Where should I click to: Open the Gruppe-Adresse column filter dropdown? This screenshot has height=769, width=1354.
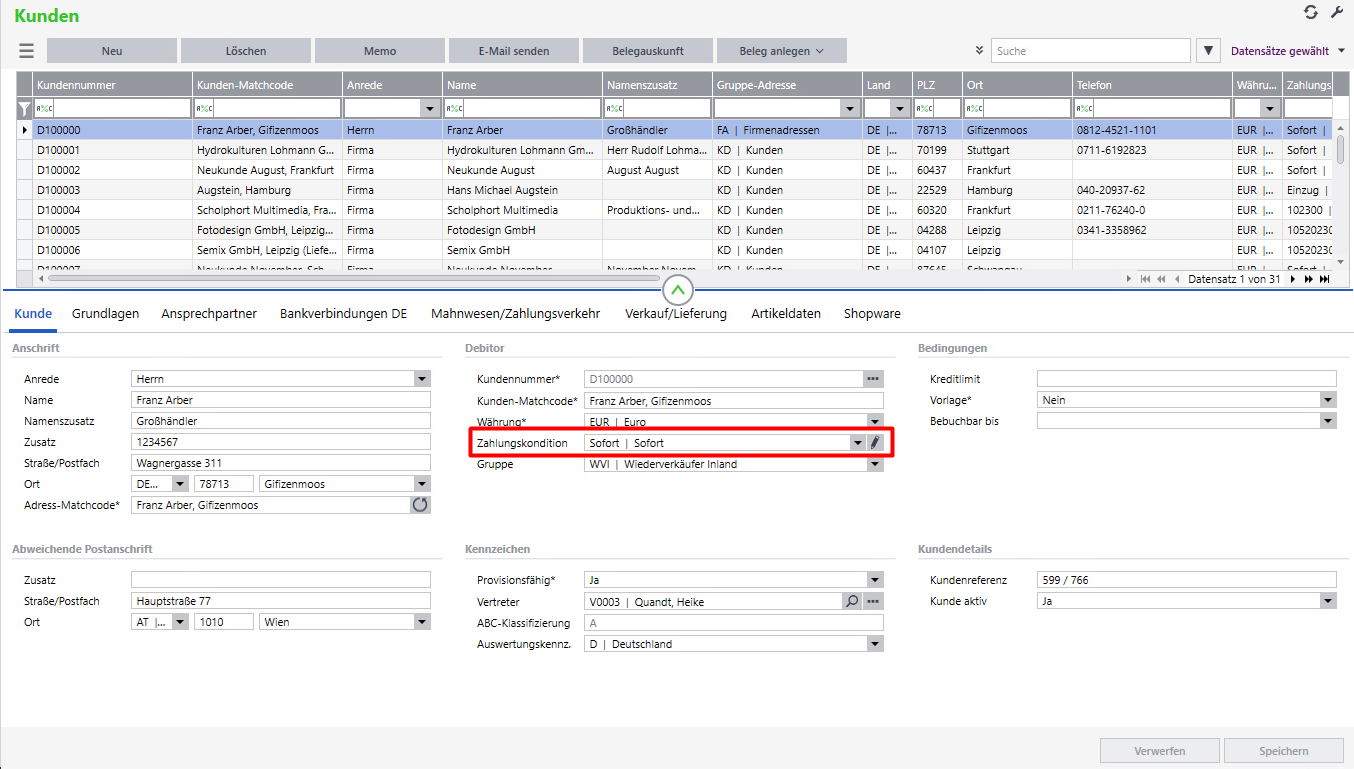851,108
